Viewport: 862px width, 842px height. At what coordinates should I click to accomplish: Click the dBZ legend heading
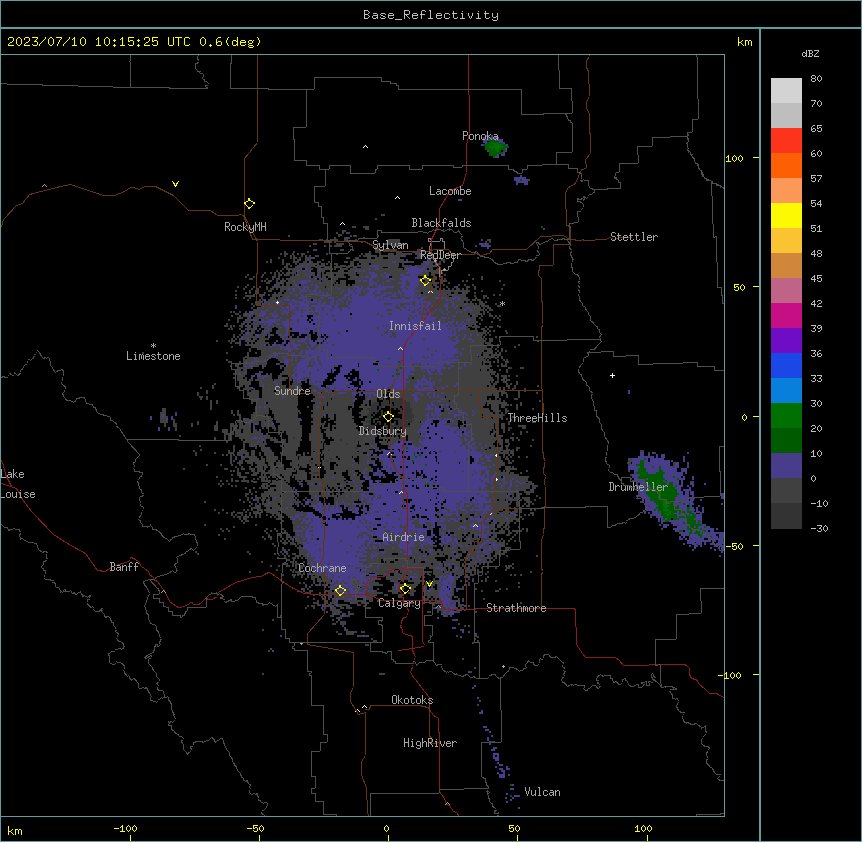click(x=810, y=54)
